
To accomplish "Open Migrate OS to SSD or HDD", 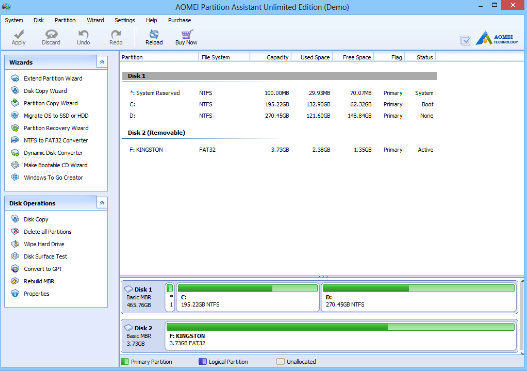I will pyautogui.click(x=56, y=116).
